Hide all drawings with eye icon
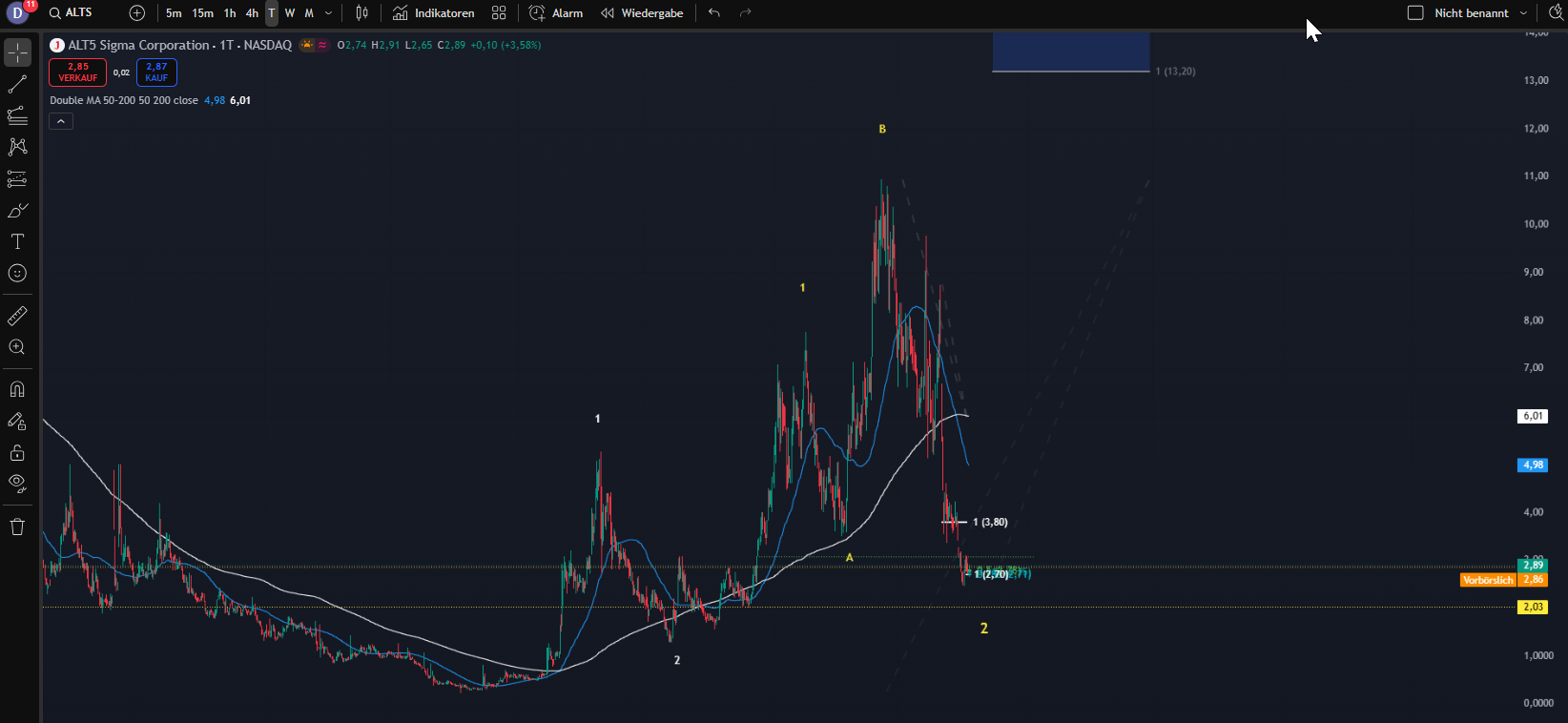1568x723 pixels. click(x=17, y=483)
